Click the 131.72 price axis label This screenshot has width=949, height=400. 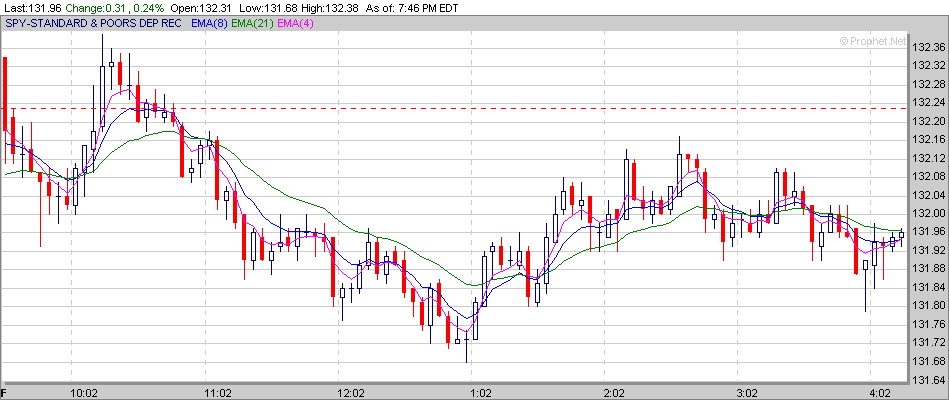tap(928, 343)
